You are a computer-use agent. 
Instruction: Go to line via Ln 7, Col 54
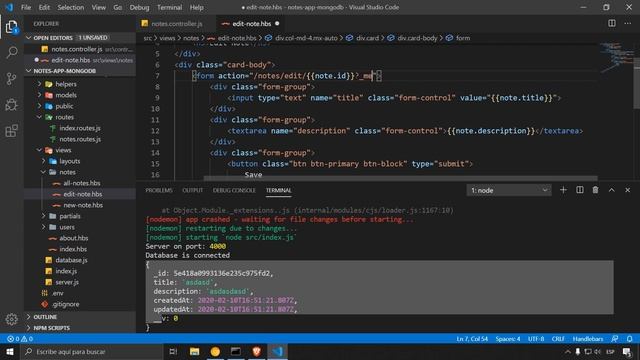pyautogui.click(x=472, y=339)
